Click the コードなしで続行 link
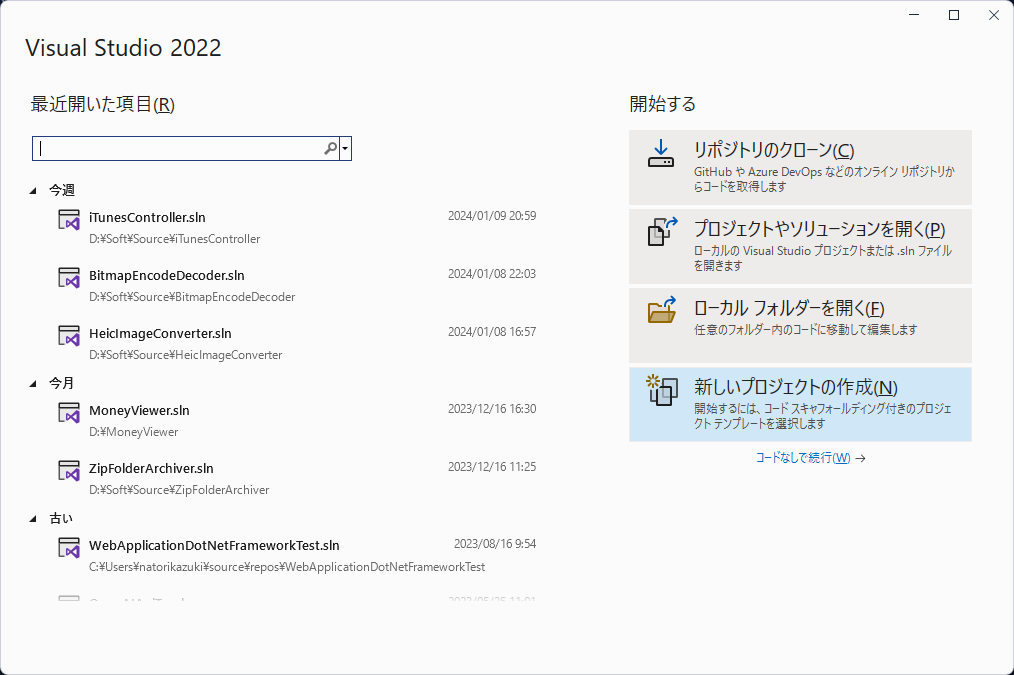 [803, 458]
